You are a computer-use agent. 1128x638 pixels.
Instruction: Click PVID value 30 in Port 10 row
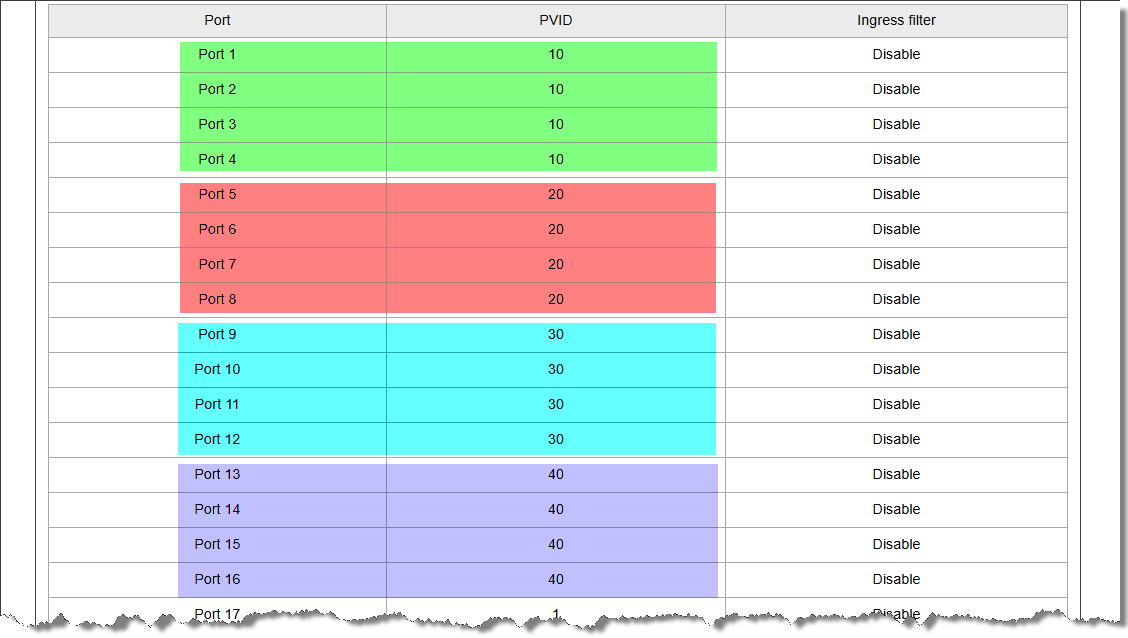coord(555,370)
